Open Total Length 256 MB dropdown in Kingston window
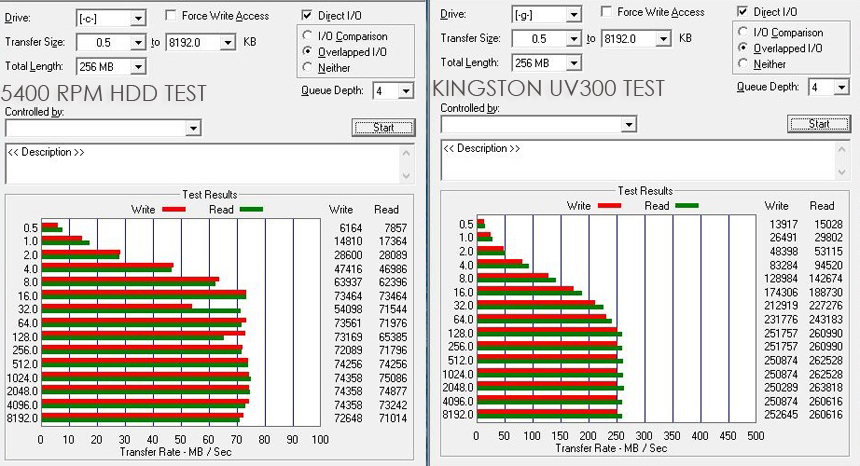This screenshot has width=860, height=466. (x=574, y=63)
